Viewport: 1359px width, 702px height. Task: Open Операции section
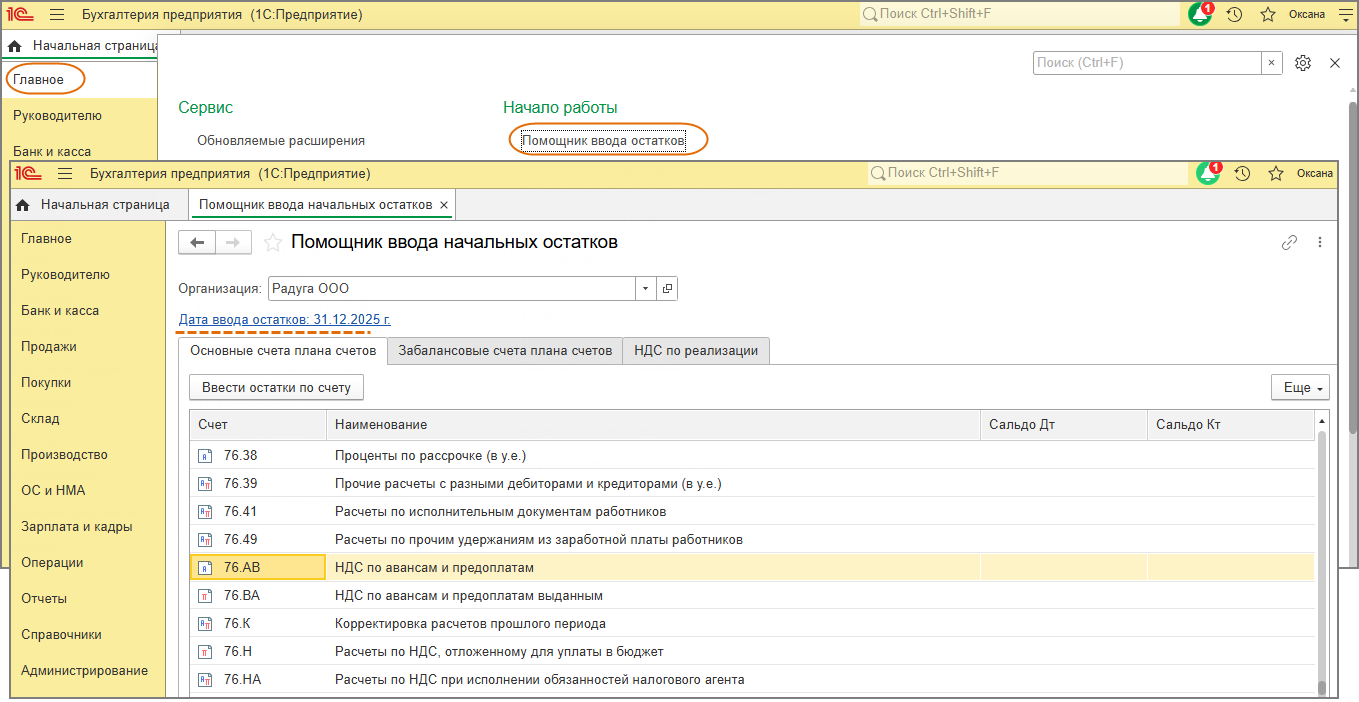(x=52, y=563)
